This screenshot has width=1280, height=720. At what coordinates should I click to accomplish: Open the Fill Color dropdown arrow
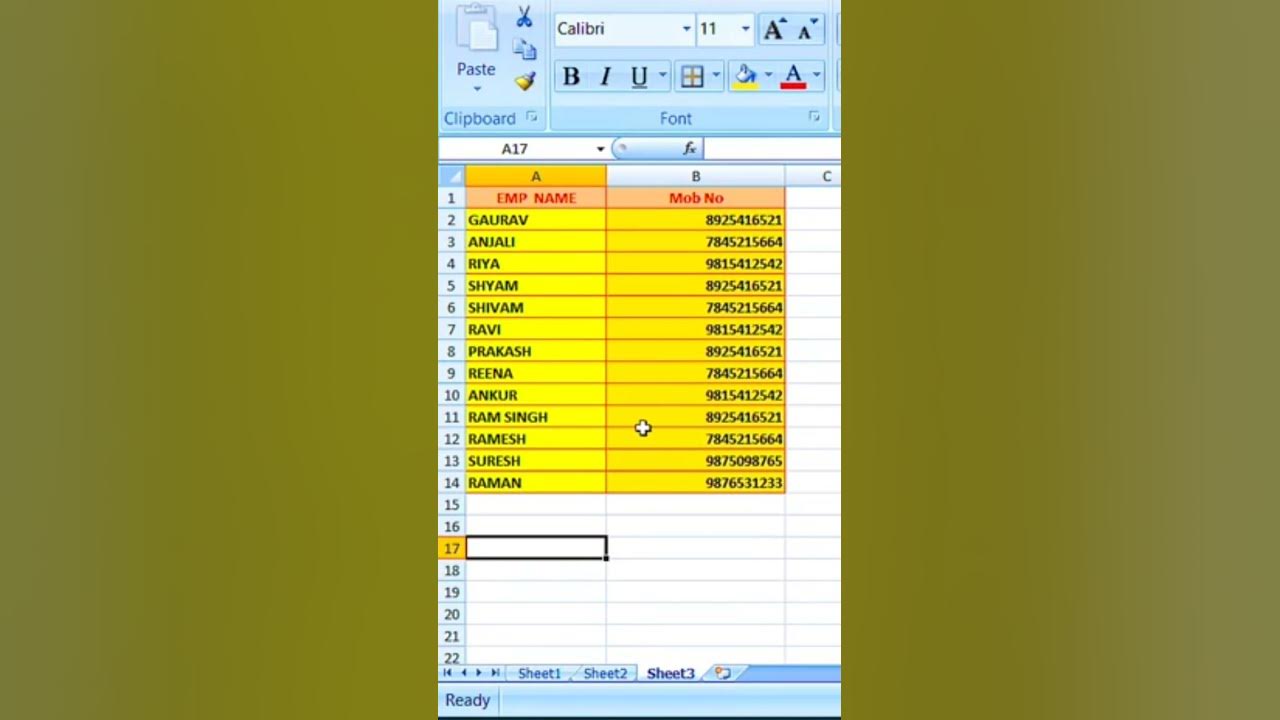tap(768, 76)
